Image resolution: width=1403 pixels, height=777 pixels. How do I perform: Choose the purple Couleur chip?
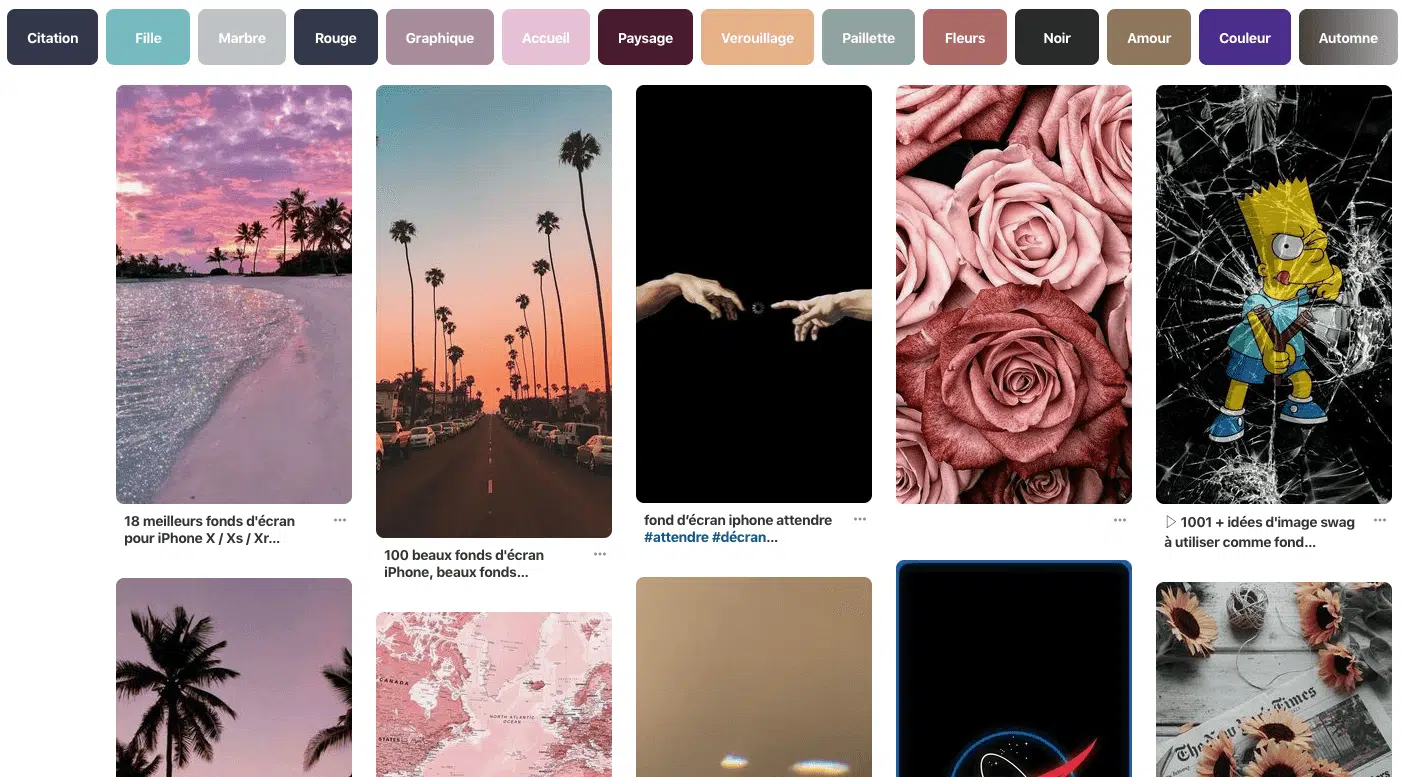1245,37
